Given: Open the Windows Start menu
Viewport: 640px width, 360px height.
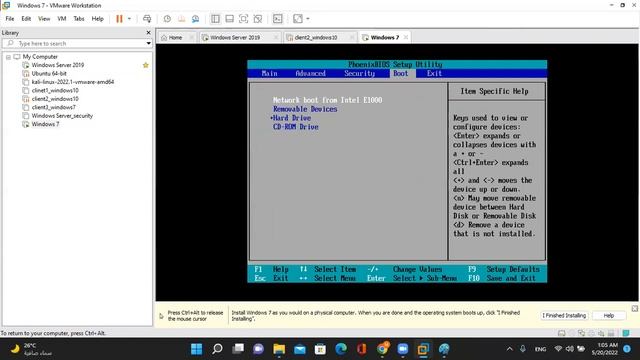Looking at the screenshot, I should coord(197,349).
